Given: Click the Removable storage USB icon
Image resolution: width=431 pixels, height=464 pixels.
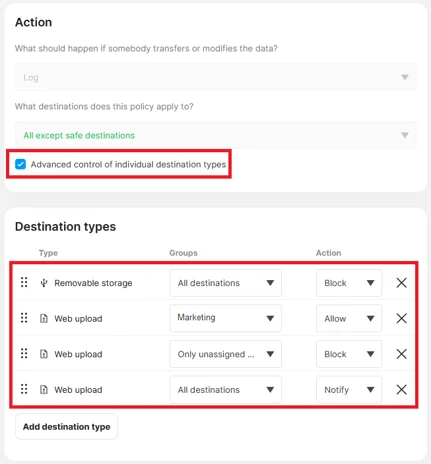Looking at the screenshot, I should [x=44, y=283].
